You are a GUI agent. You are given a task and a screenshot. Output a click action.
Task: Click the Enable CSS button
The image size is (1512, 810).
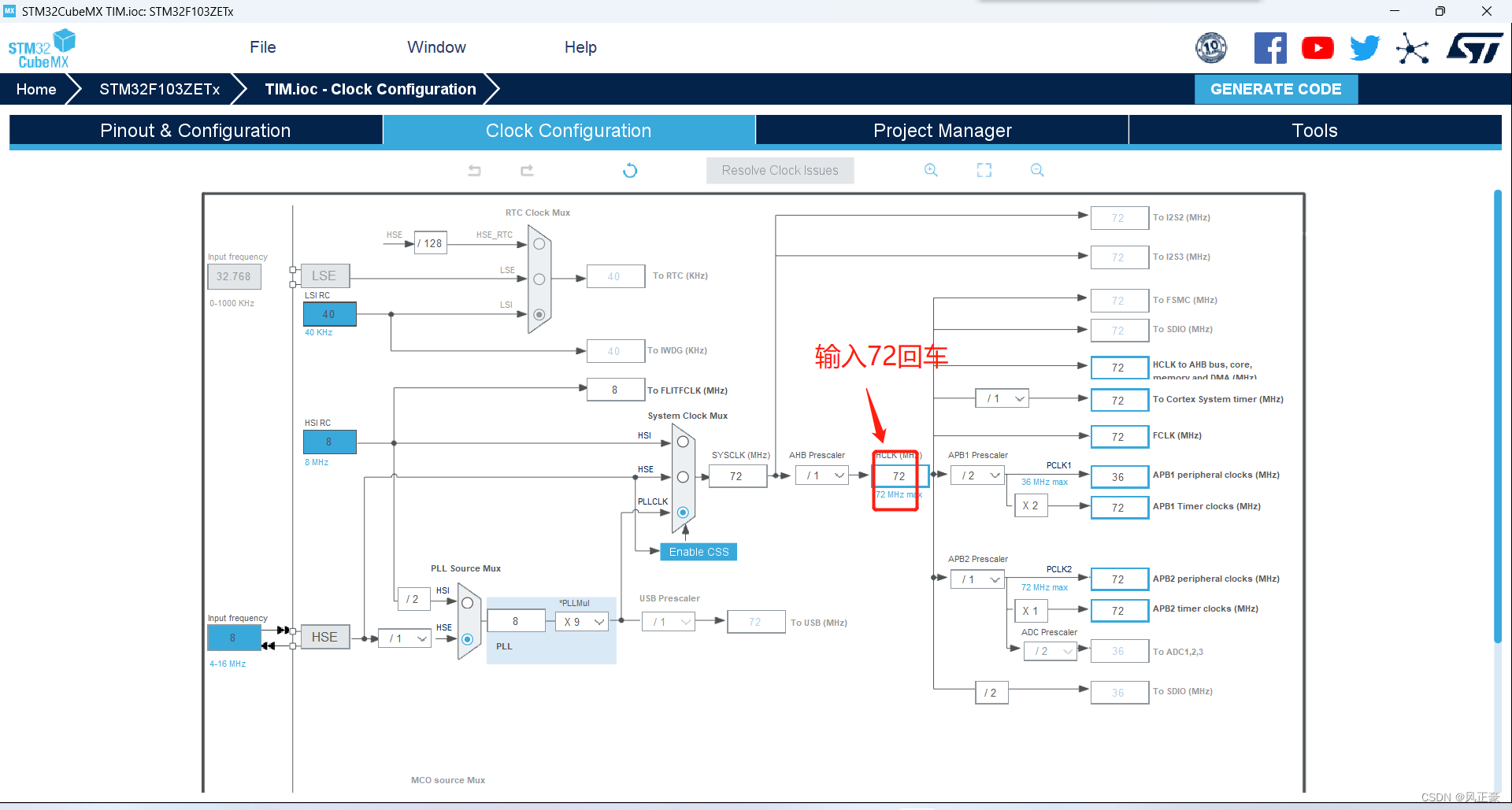(x=699, y=552)
